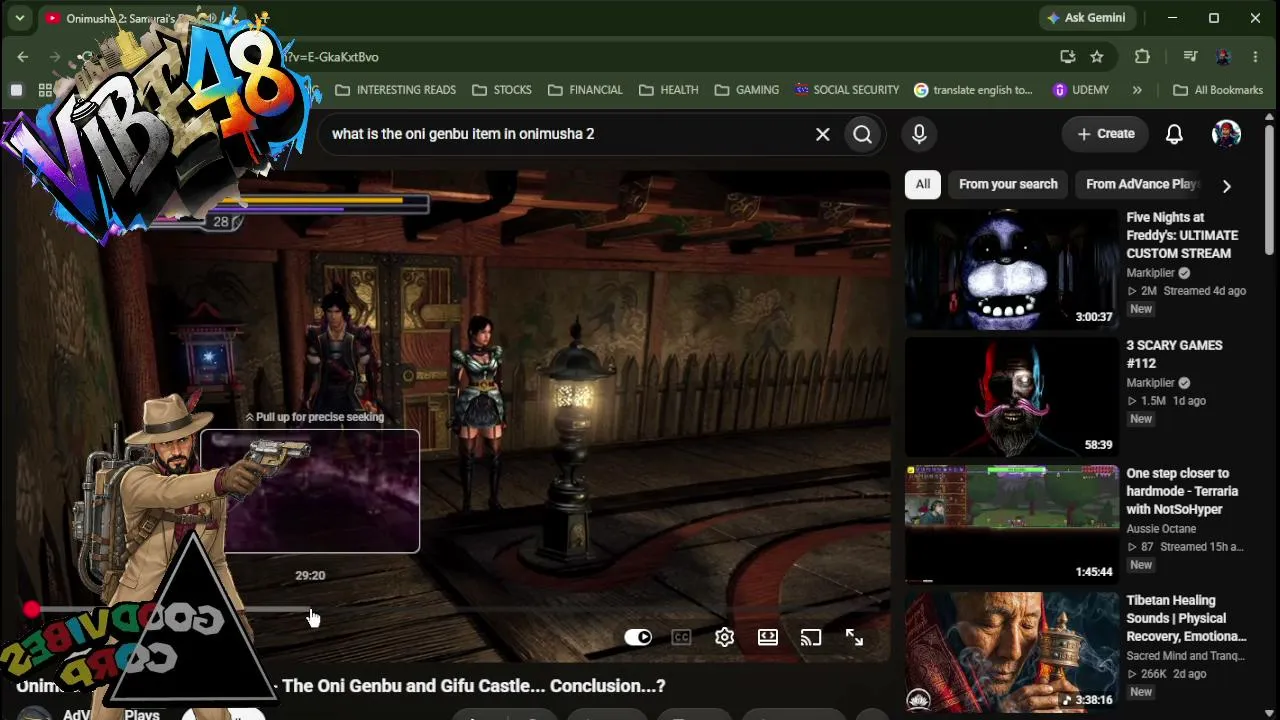Open the tab groups icon in bookmarks bar
Image resolution: width=1280 pixels, height=720 pixels.
point(16,90)
